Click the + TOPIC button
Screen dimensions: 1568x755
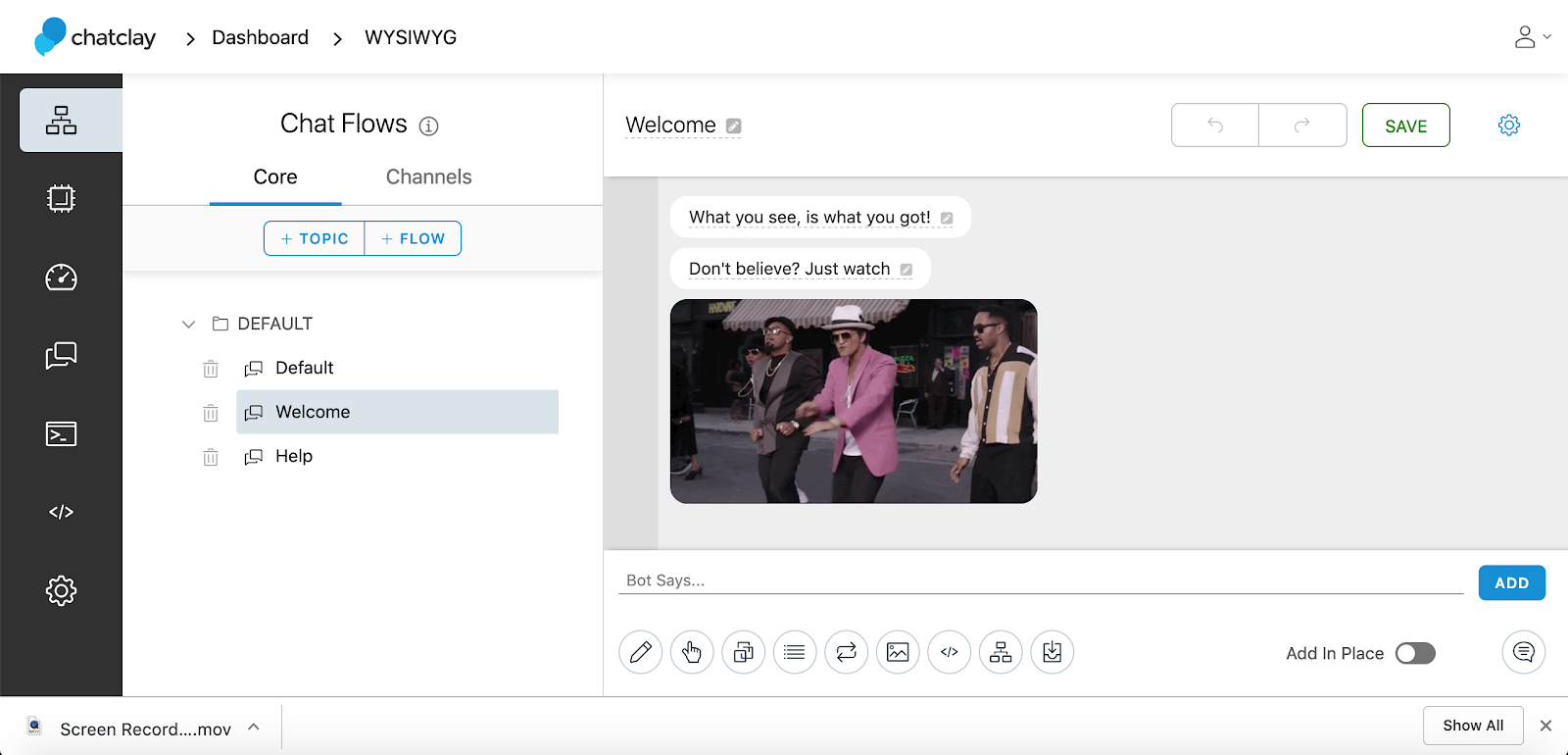pos(315,238)
